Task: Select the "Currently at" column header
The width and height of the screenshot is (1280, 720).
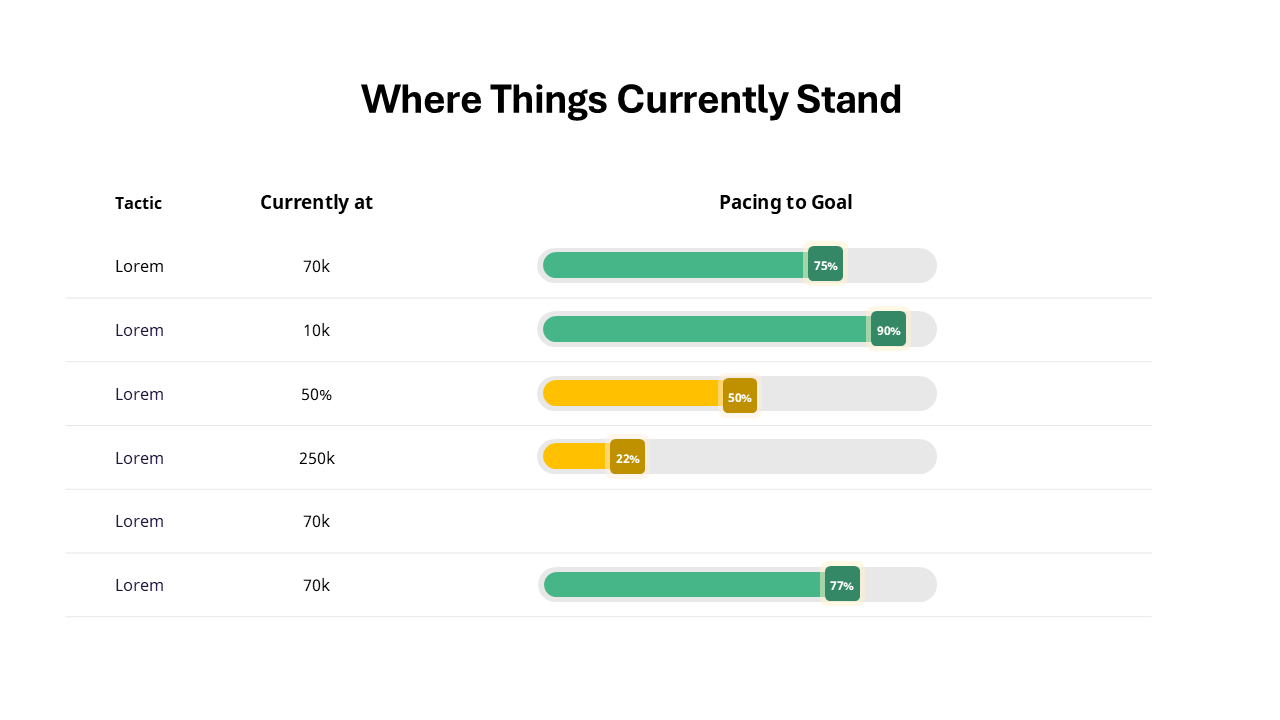Action: [316, 202]
